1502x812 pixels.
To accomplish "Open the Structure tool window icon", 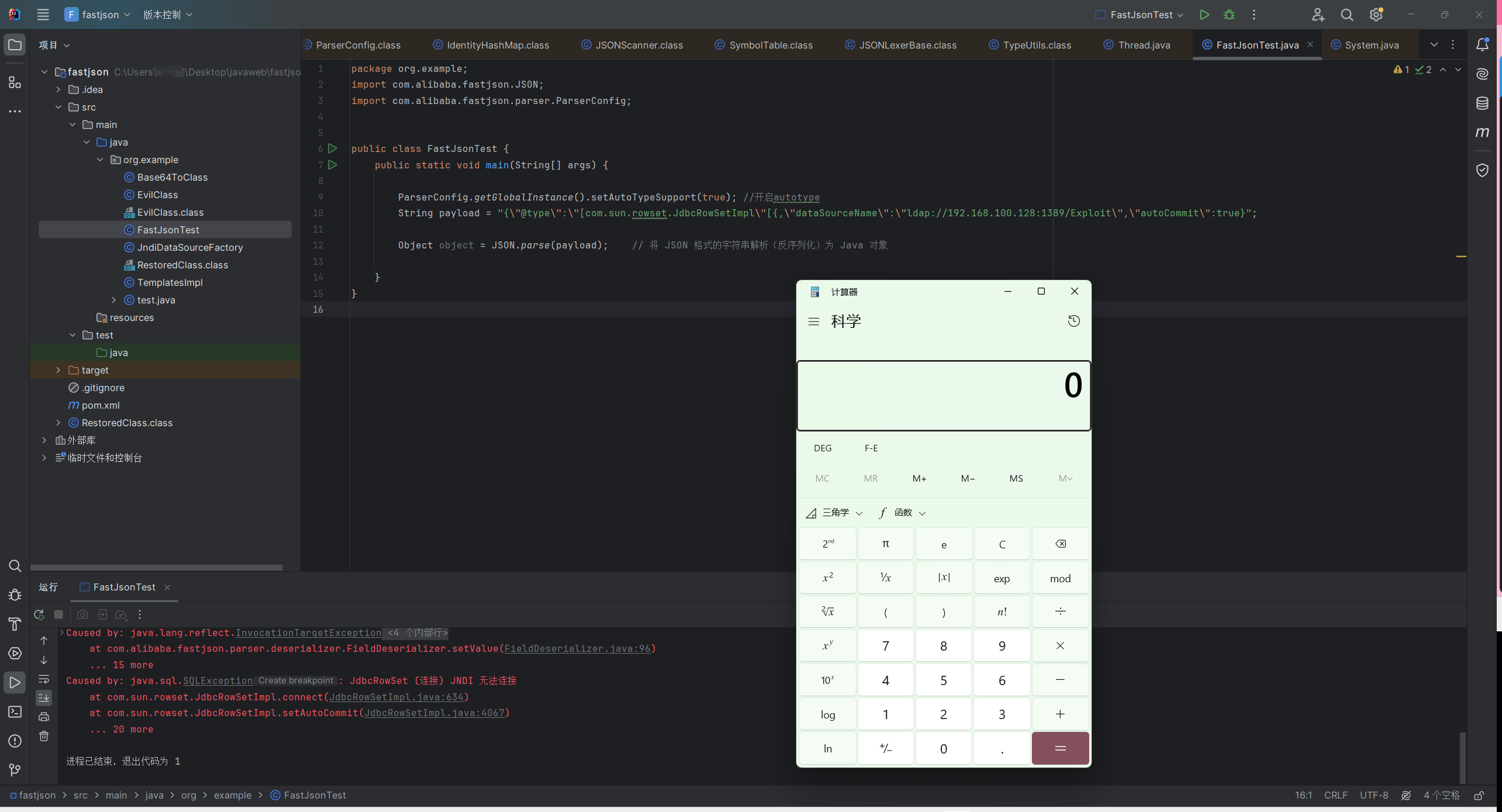I will 15,82.
